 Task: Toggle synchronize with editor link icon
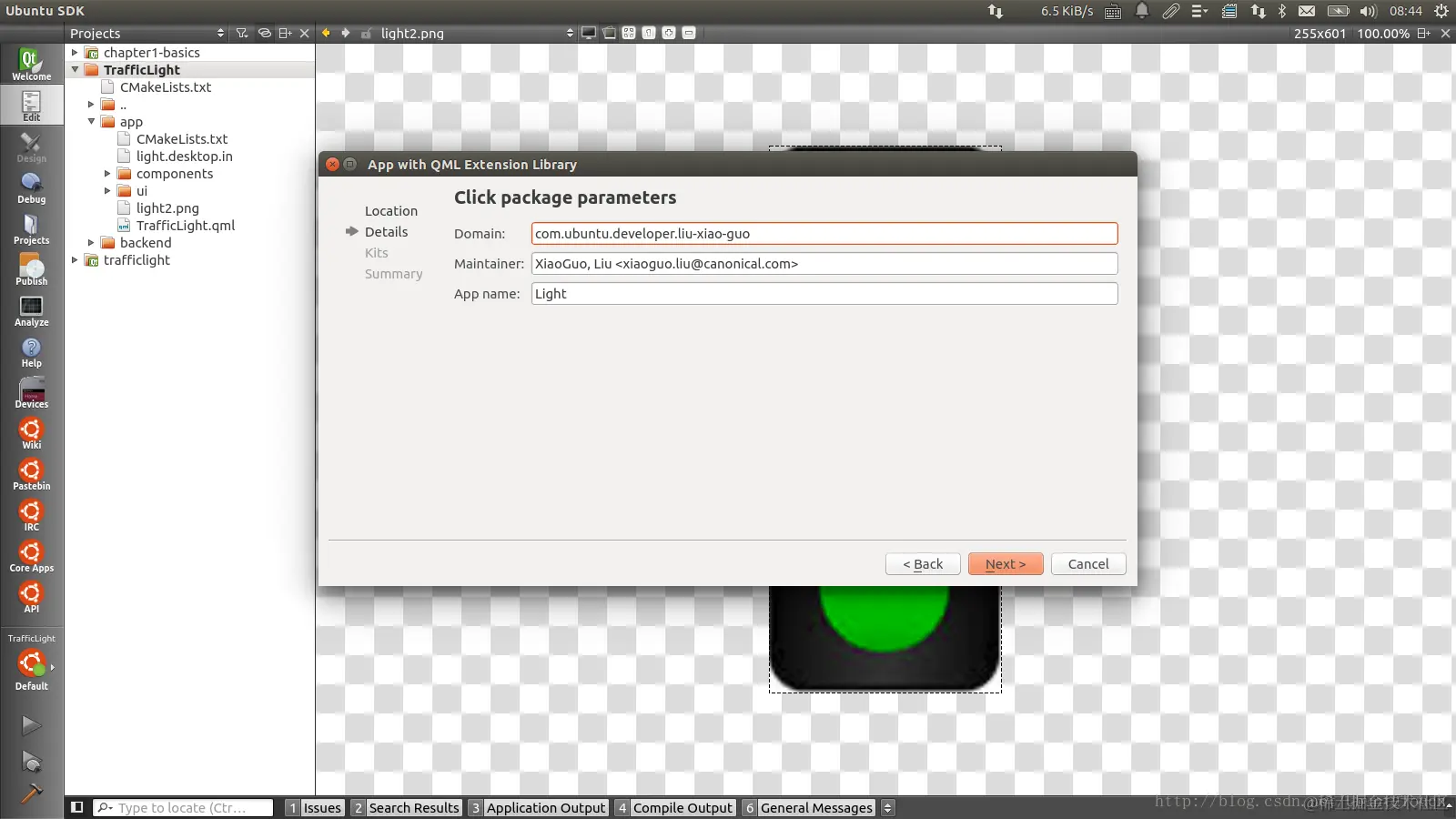(265, 33)
